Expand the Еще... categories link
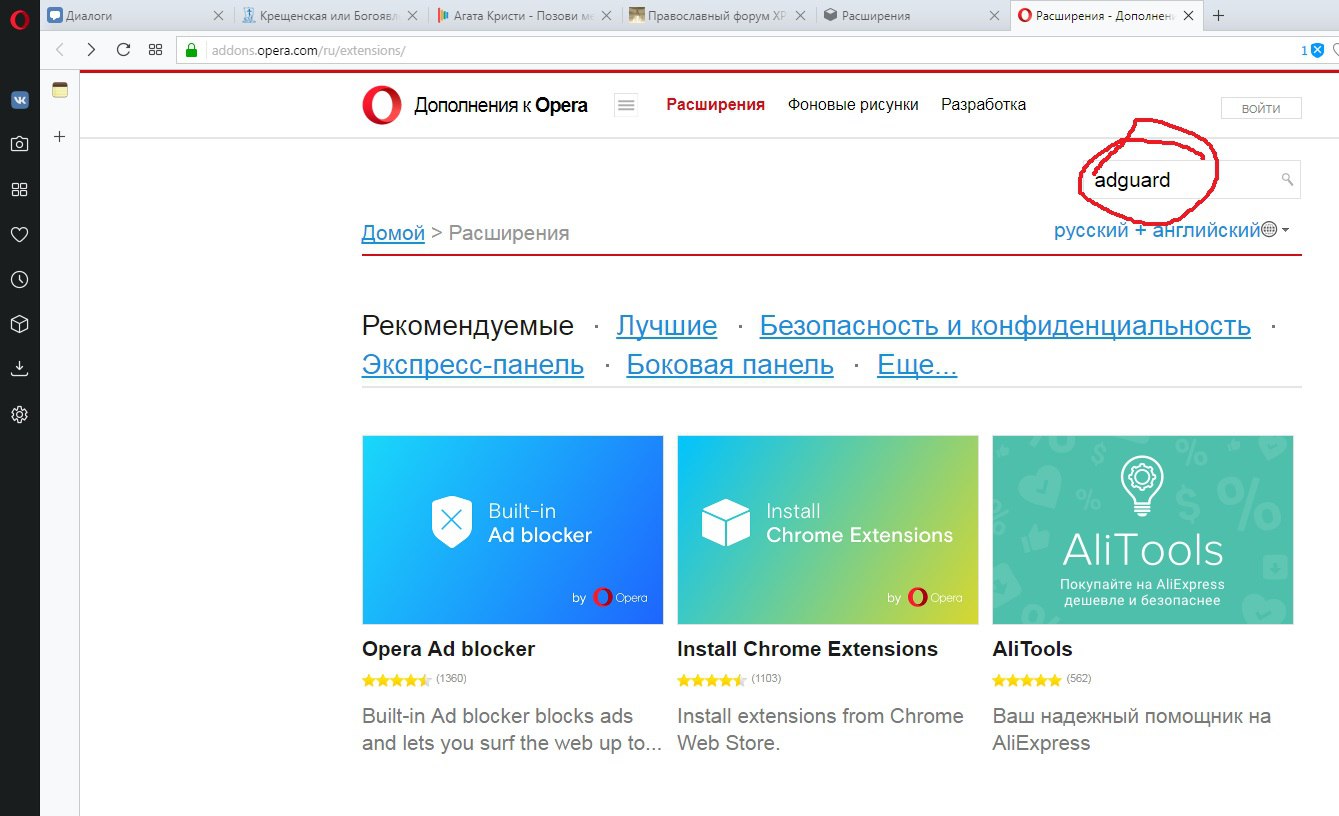Image resolution: width=1339 pixels, height=816 pixels. coord(917,365)
